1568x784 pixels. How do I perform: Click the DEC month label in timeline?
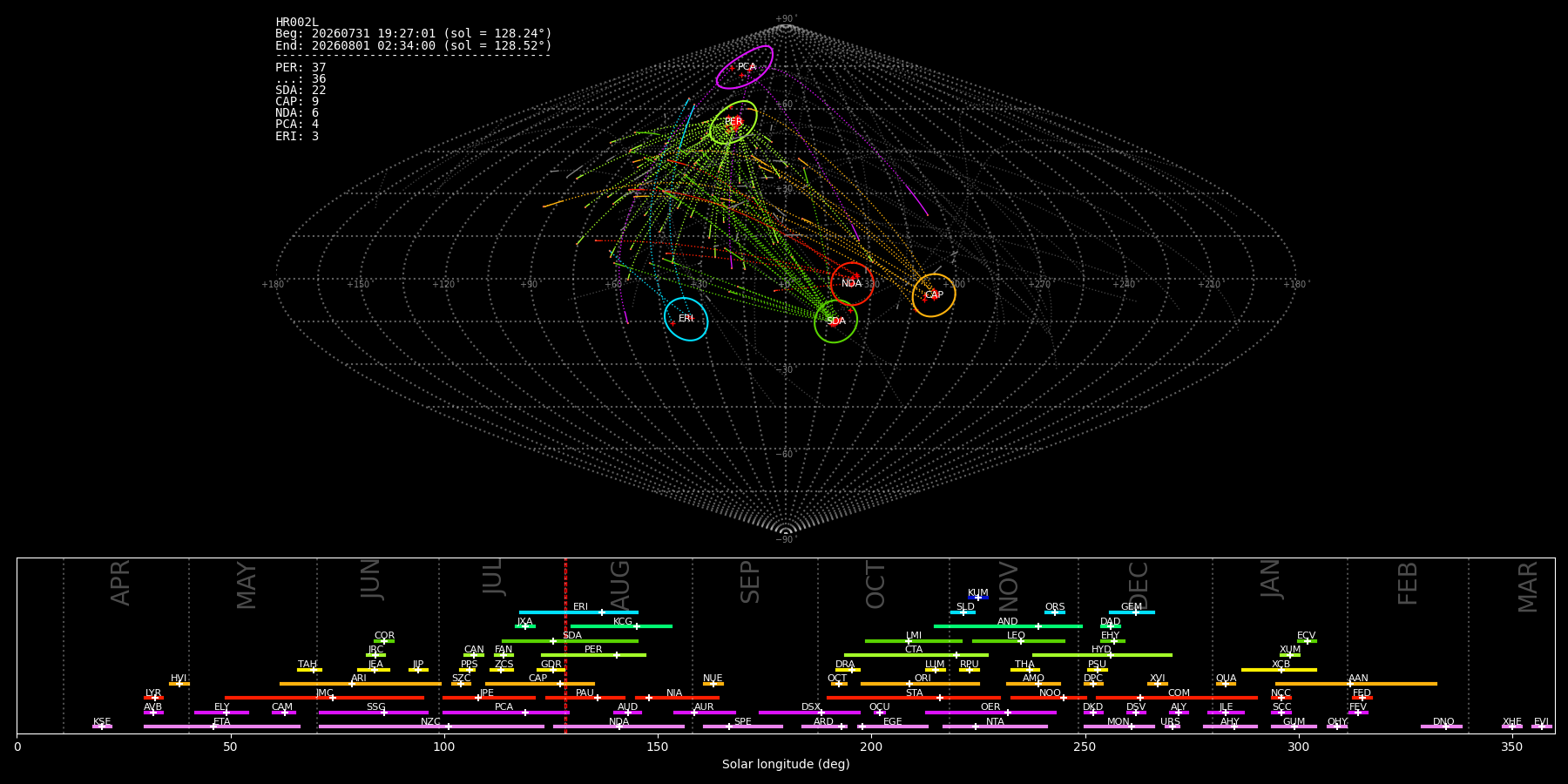[x=1139, y=584]
